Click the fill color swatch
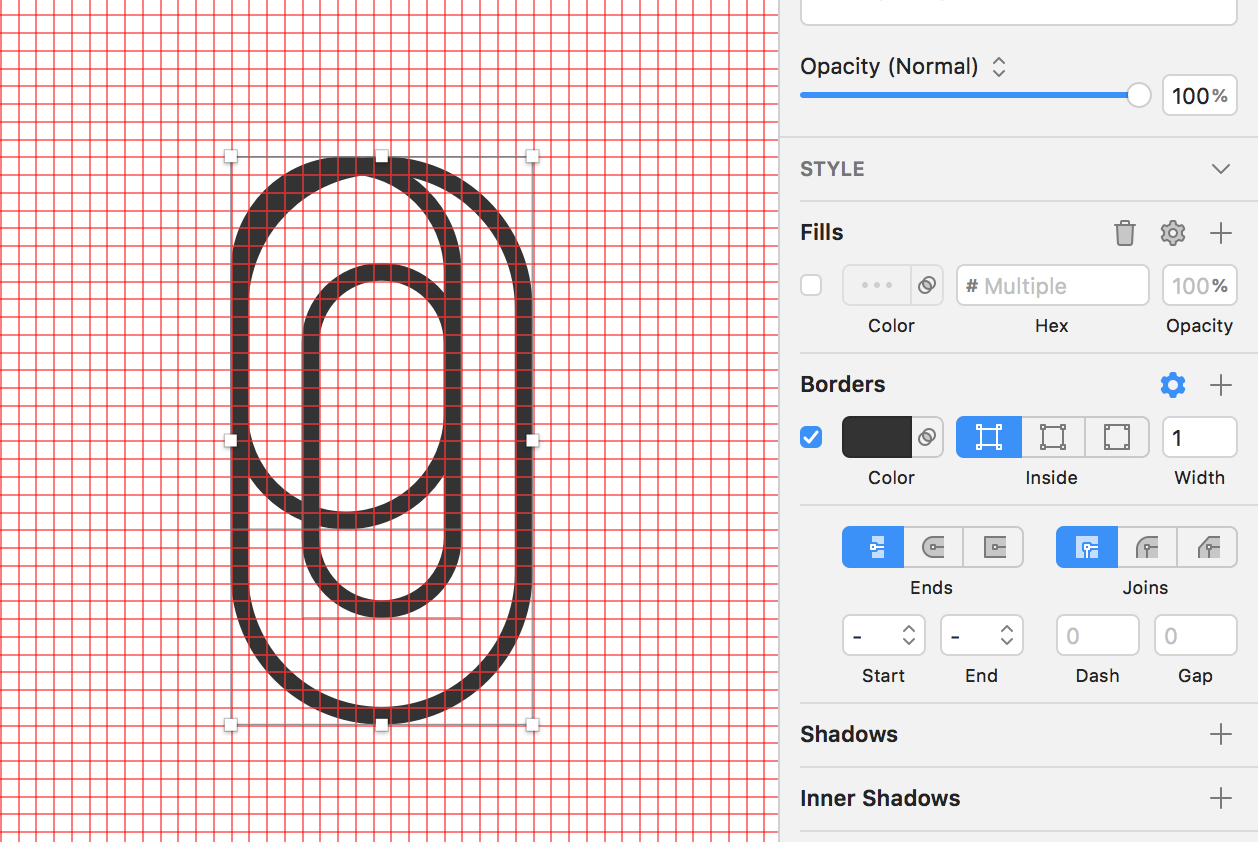Image resolution: width=1258 pixels, height=842 pixels. [877, 285]
